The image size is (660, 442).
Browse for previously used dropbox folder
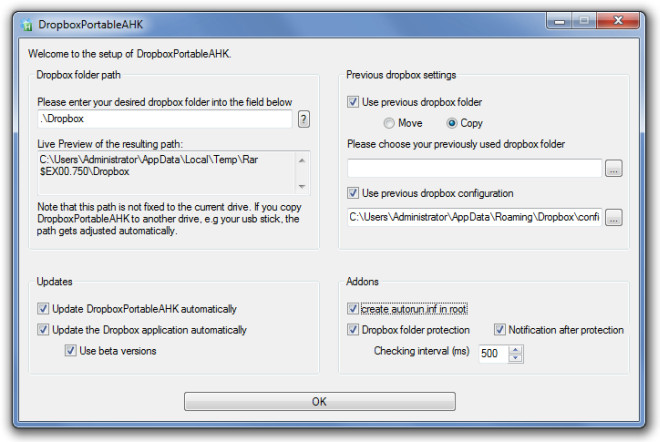[613, 168]
